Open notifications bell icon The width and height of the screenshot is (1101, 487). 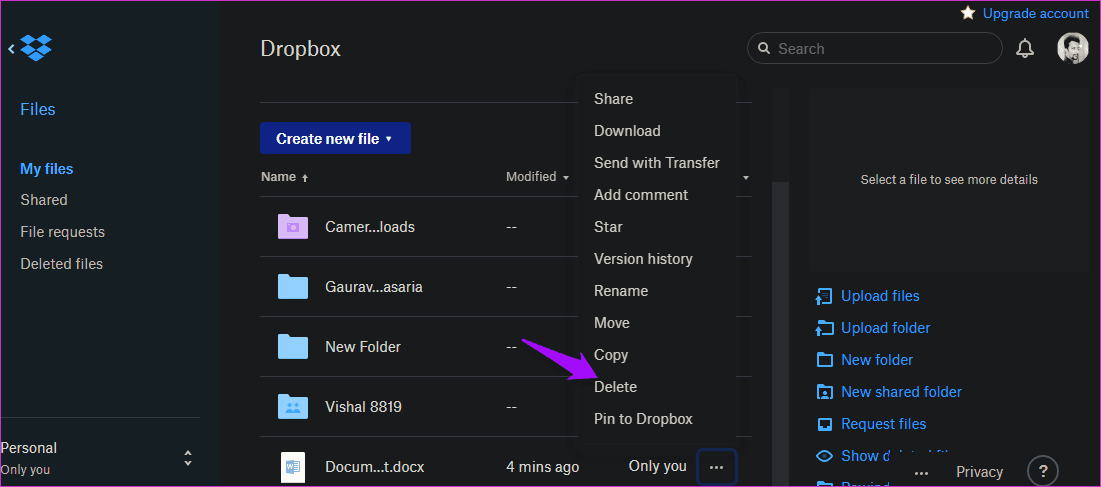point(1025,48)
